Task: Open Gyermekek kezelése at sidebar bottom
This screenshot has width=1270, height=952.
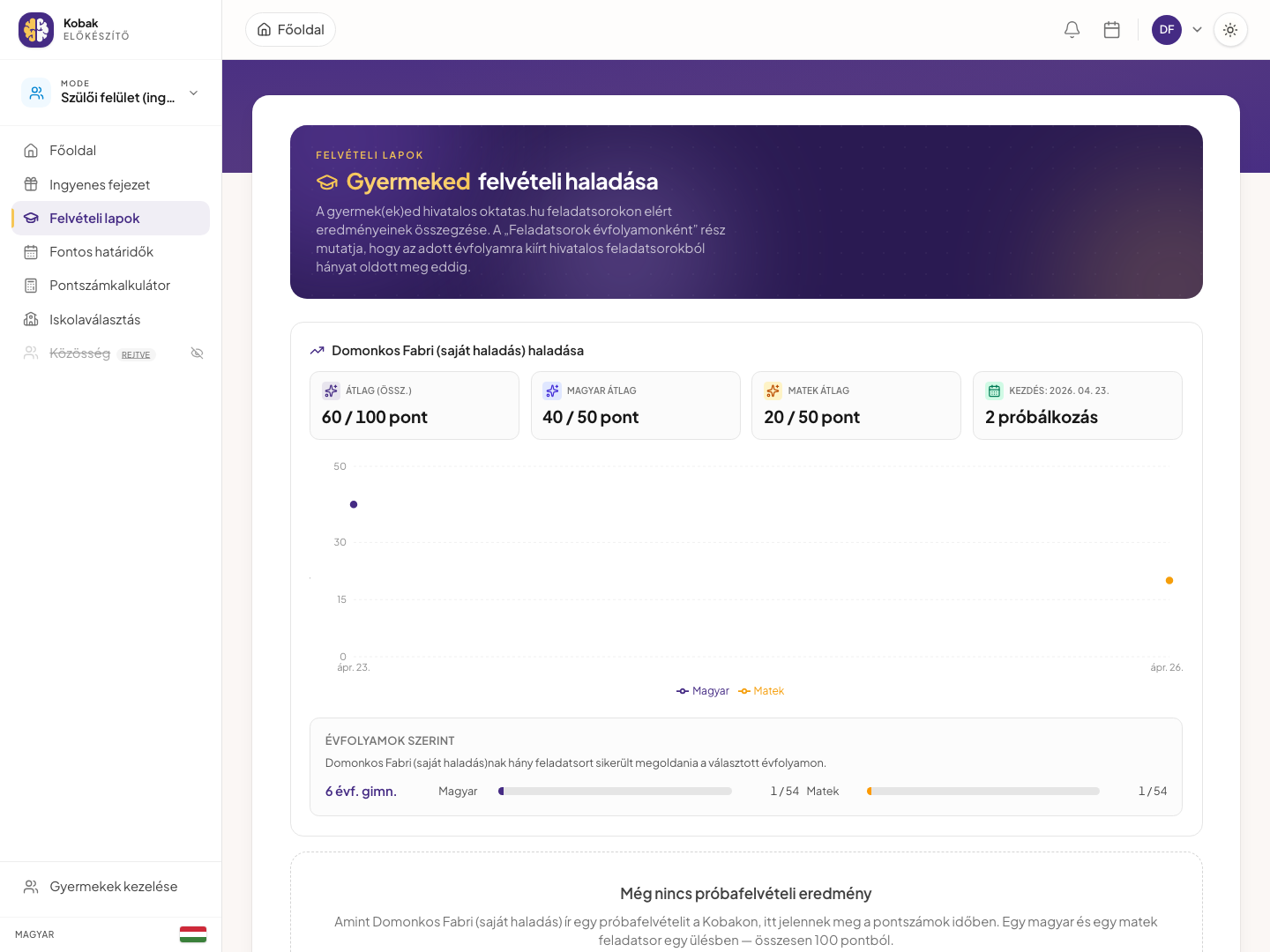Action: (110, 887)
